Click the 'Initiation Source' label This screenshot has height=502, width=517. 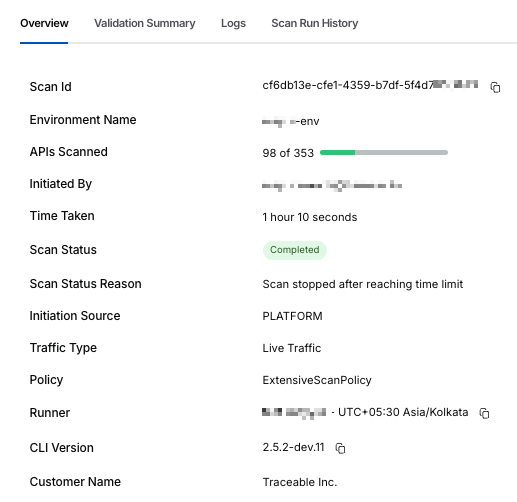tap(75, 316)
